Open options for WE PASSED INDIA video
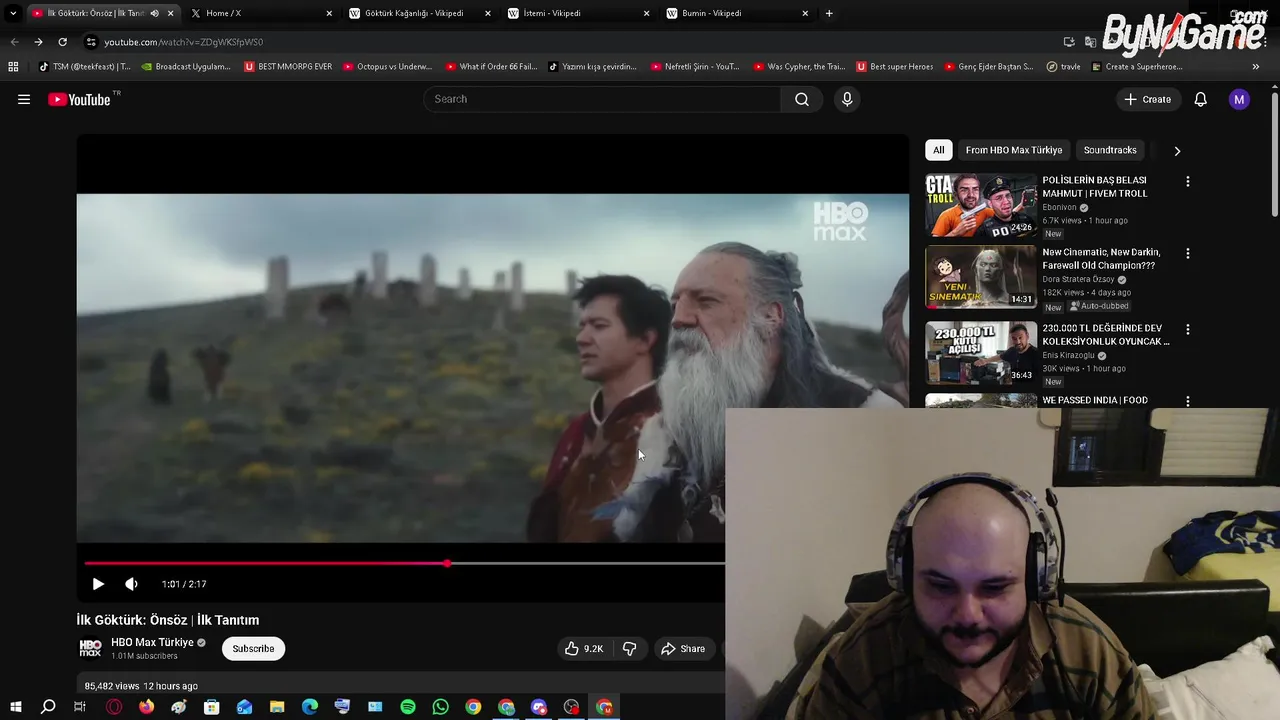The image size is (1280, 720). click(1187, 401)
